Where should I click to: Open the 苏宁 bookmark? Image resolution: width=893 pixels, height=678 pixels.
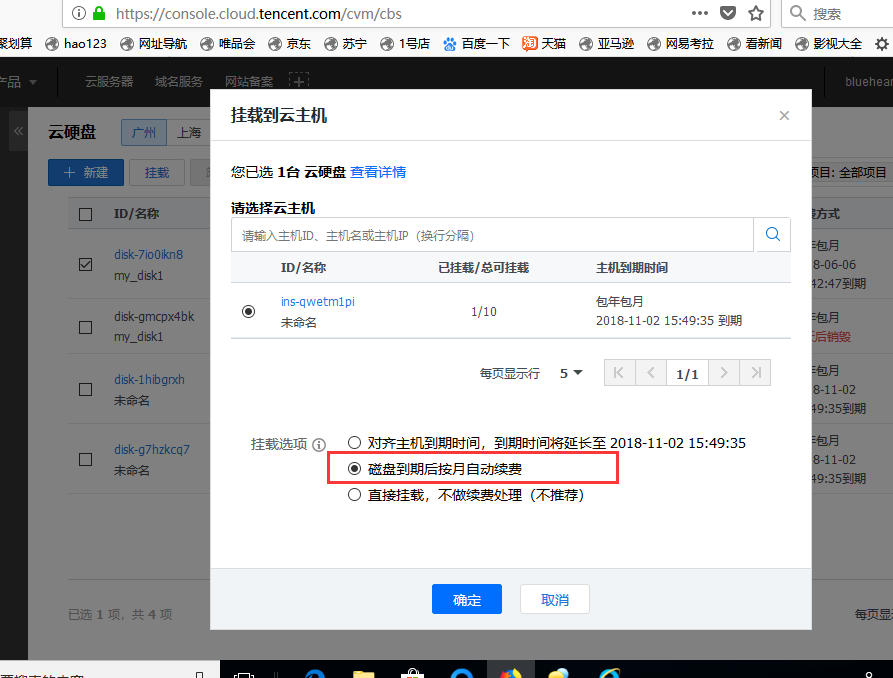[345, 44]
